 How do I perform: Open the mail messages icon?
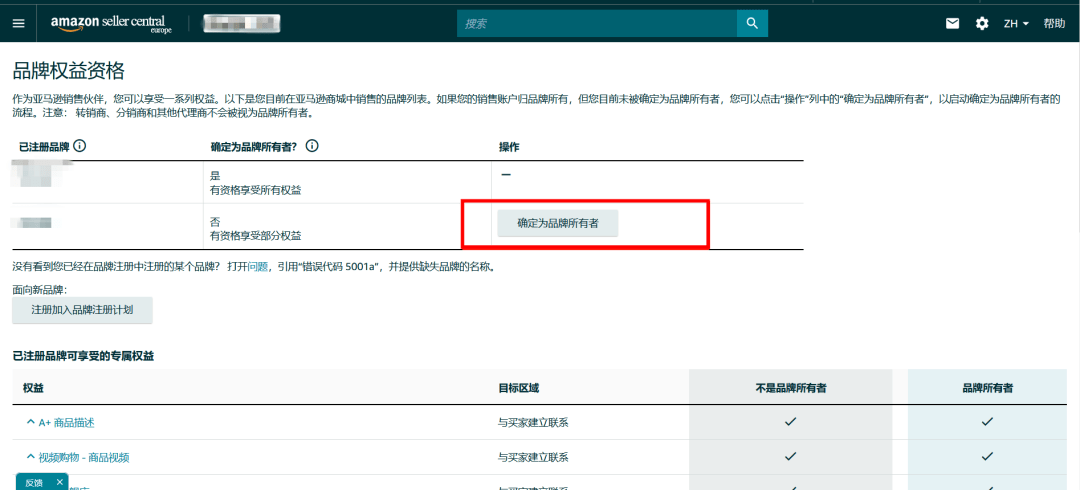pos(953,23)
